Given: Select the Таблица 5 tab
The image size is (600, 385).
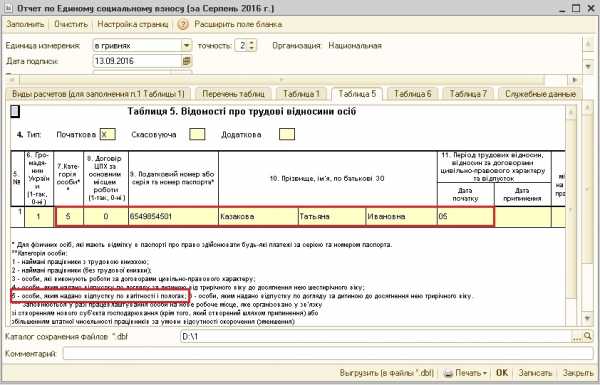Looking at the screenshot, I should pyautogui.click(x=357, y=94).
